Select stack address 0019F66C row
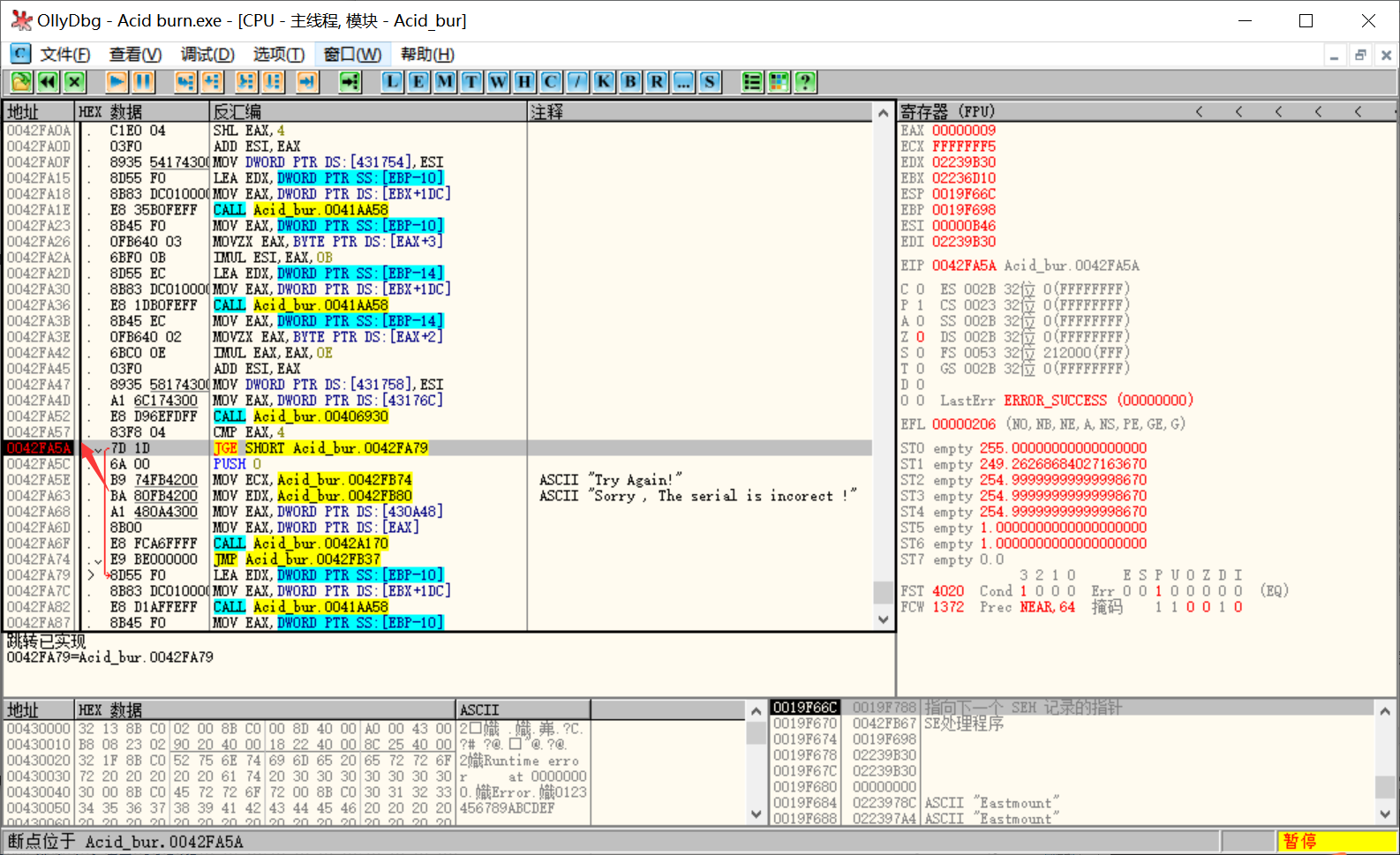Screen dimensions: 1400x855 [x=1072, y=708]
